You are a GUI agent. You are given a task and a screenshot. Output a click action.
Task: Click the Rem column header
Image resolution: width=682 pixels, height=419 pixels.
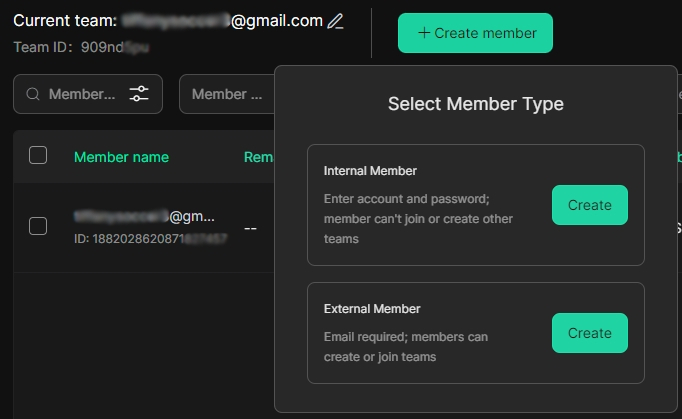click(x=259, y=157)
